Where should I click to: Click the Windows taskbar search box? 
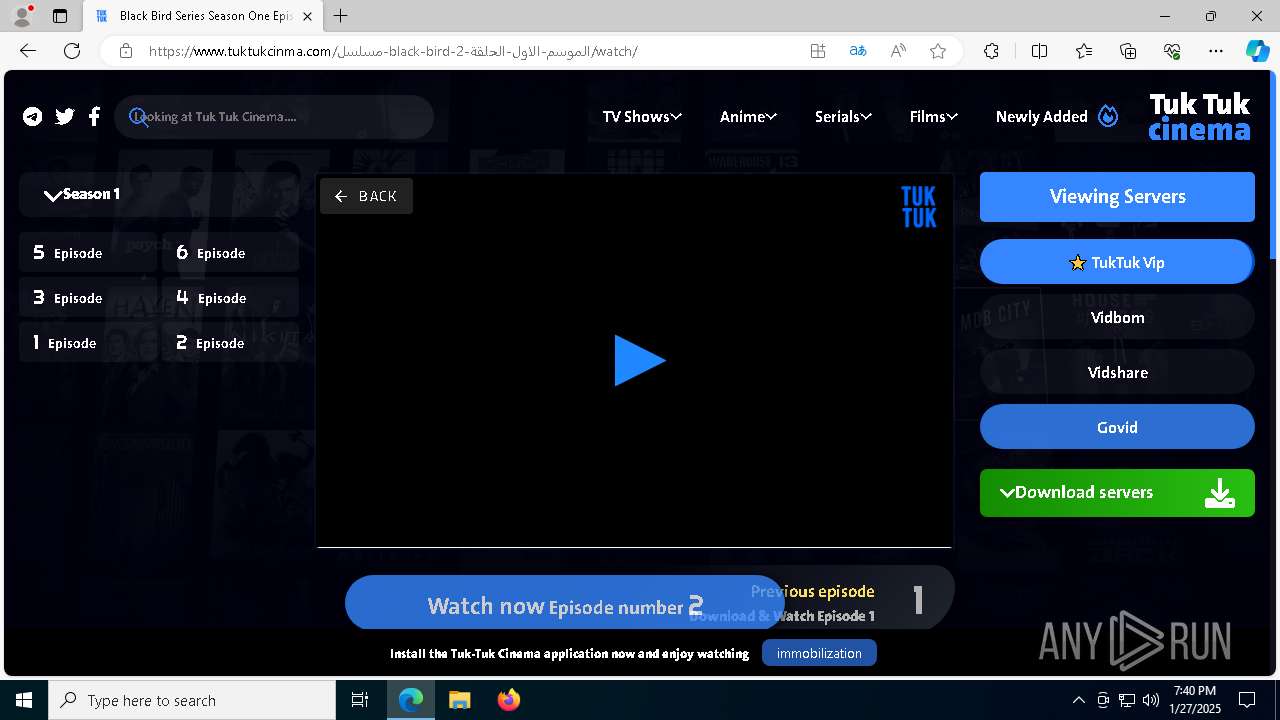192,700
